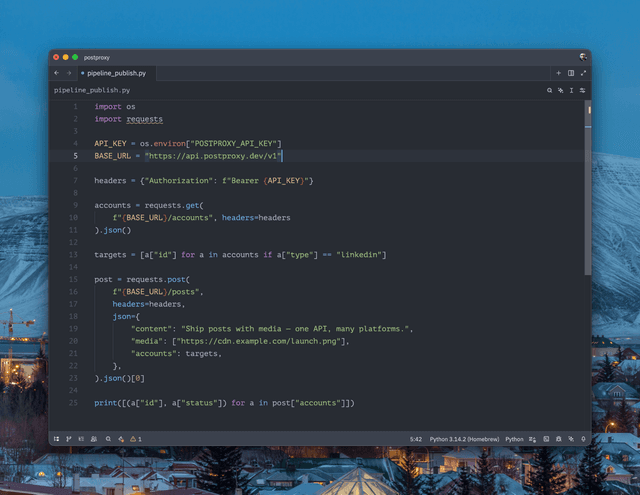
Task: Toggle the selections cursor tool icon
Action: point(571,90)
